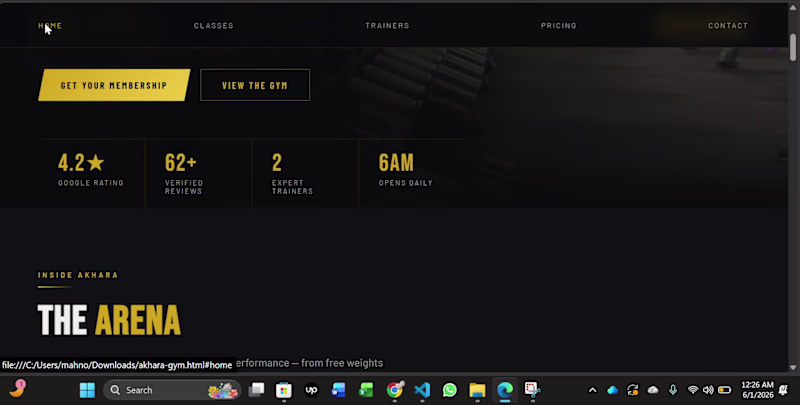Click the Microsoft Edge taskbar icon

505,390
